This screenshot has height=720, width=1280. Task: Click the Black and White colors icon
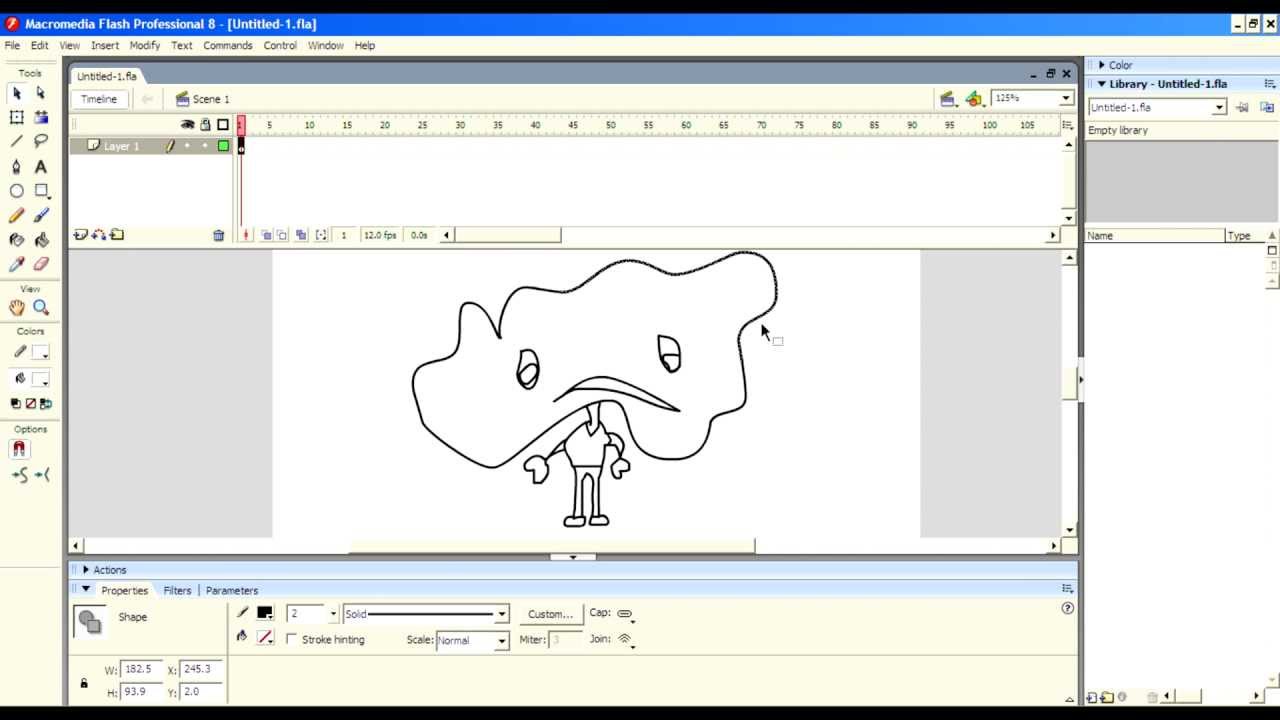coord(15,404)
